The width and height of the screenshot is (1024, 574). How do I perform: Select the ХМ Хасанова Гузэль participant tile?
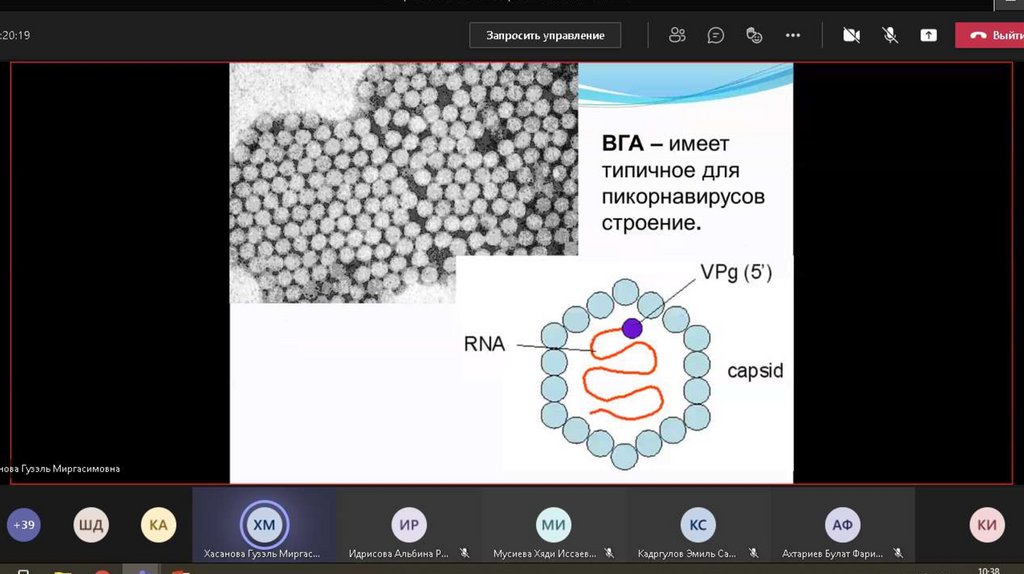point(264,524)
